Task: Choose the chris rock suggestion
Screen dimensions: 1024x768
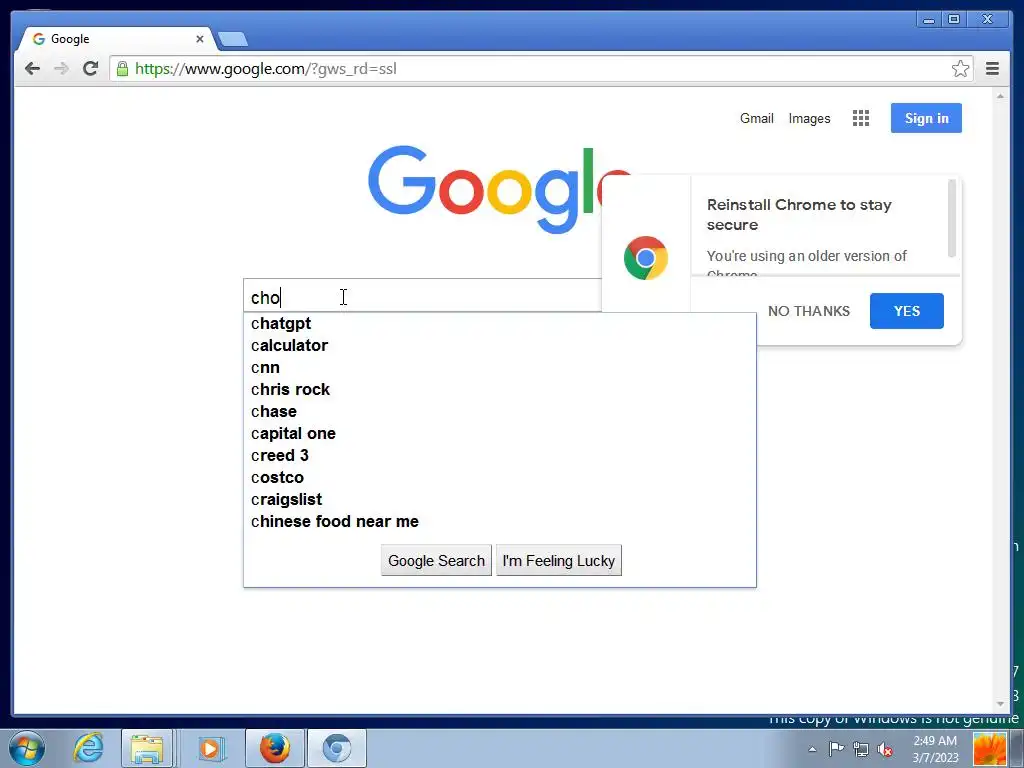Action: (x=500, y=389)
